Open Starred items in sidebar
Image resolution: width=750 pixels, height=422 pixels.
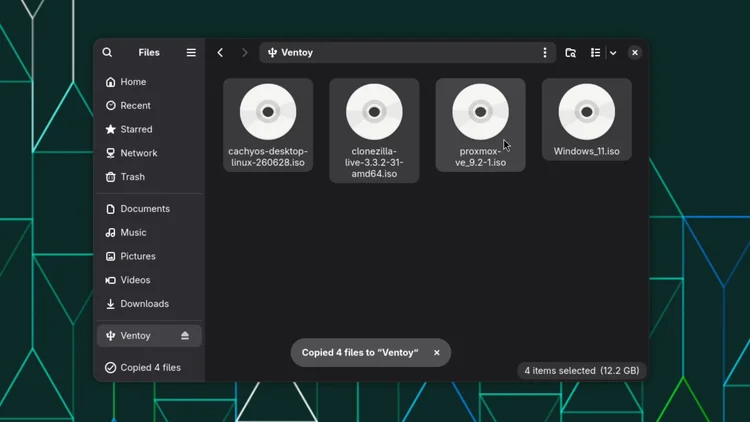click(x=149, y=129)
